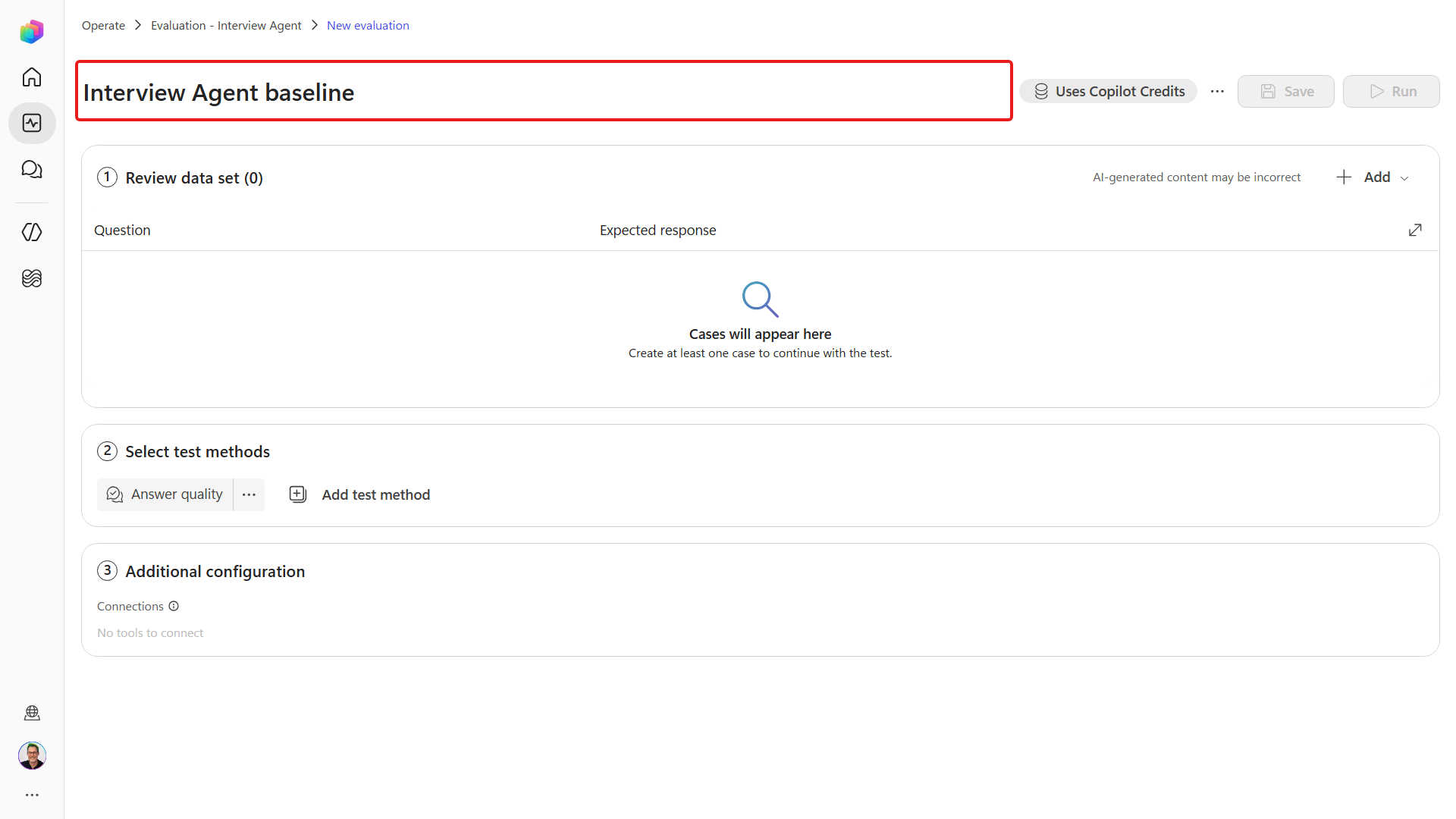Click the Connections info icon

[174, 606]
